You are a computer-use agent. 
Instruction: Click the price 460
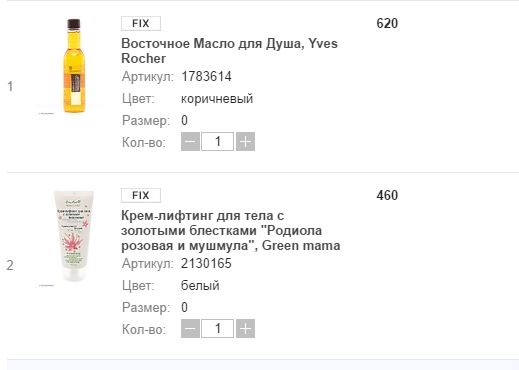(x=387, y=195)
